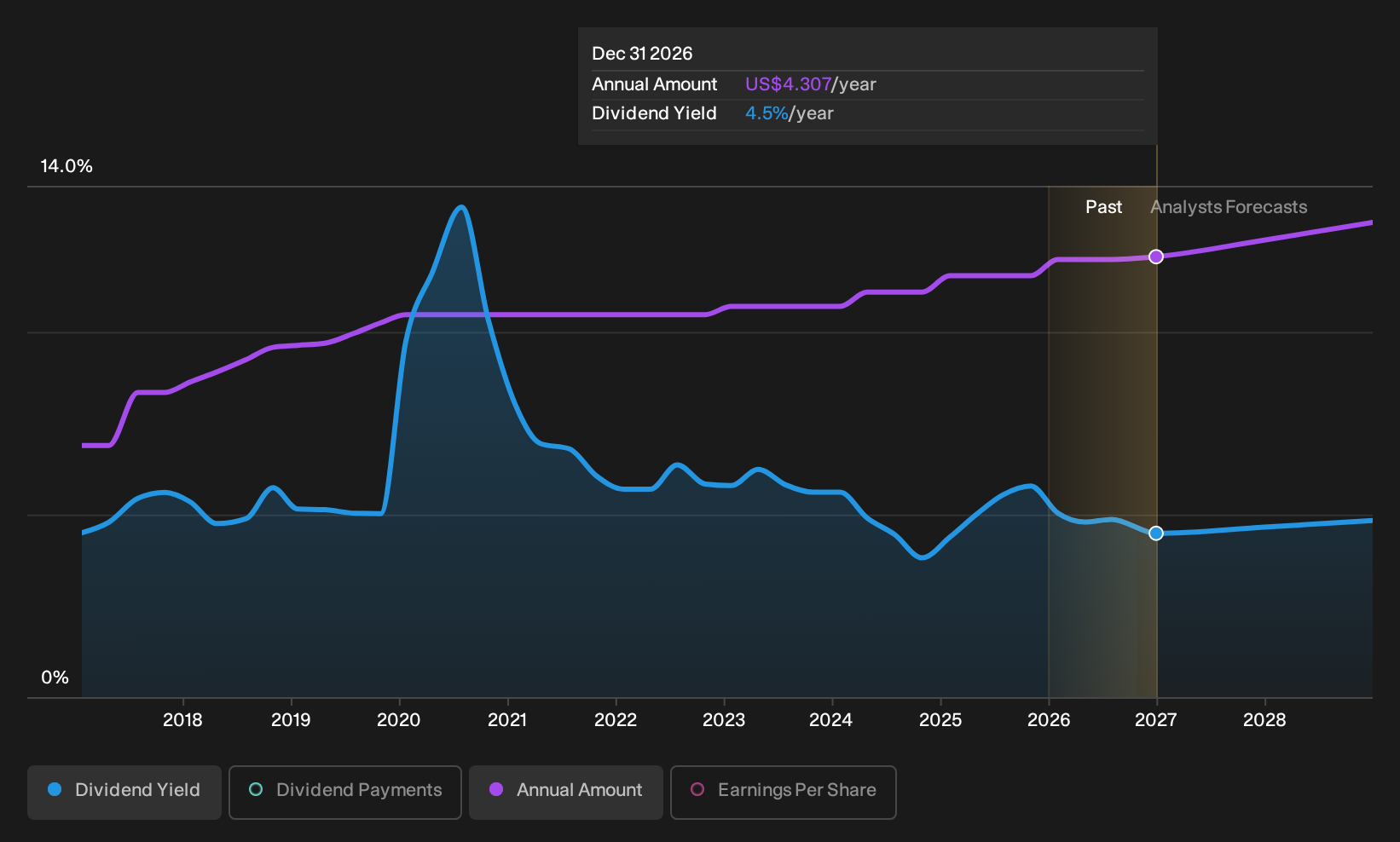Screen dimensions: 1400x842
Task: Click the 4.5%/year tooltip value
Action: (x=790, y=113)
